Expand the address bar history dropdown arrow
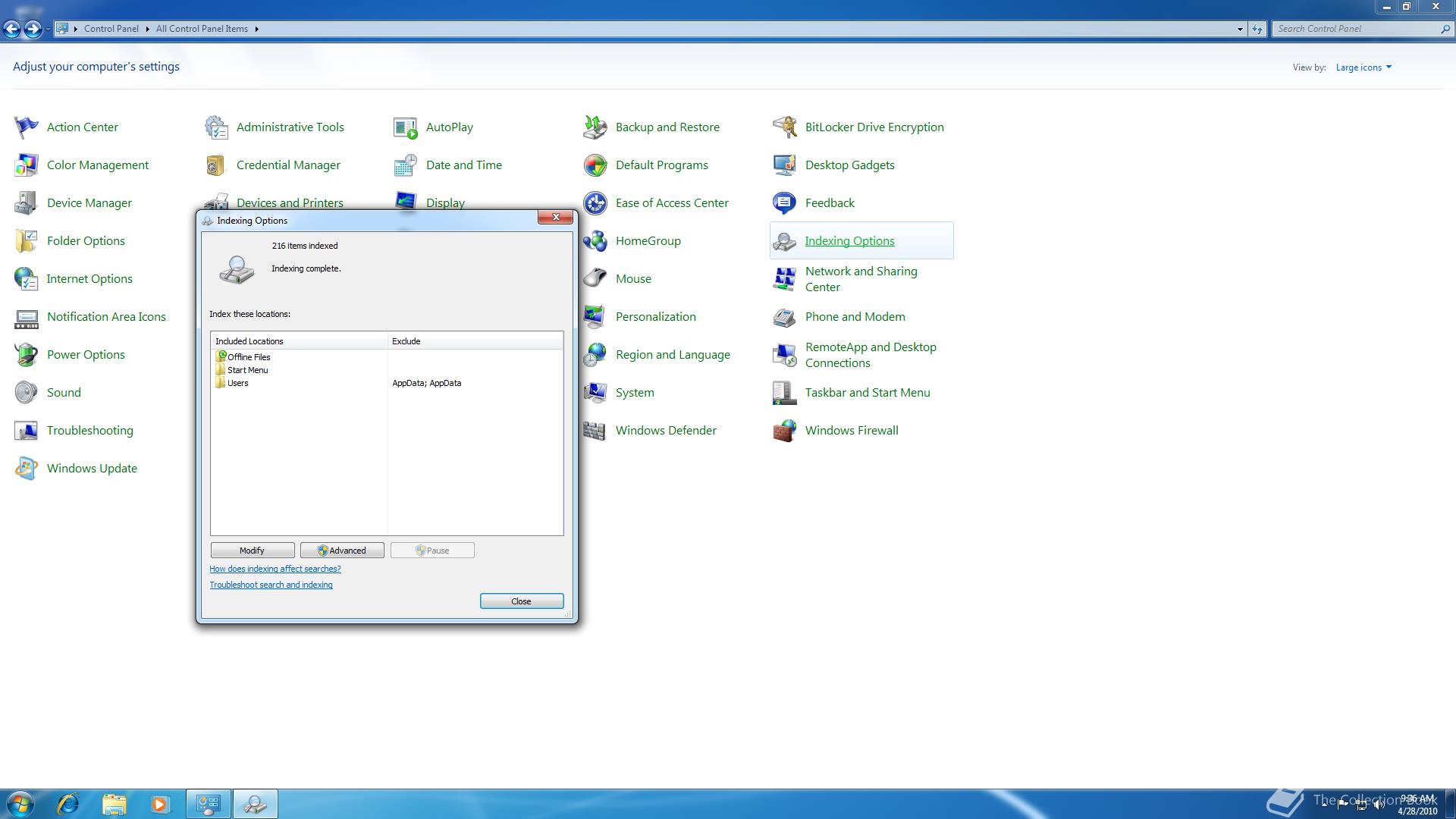This screenshot has height=819, width=1456. [x=1240, y=29]
